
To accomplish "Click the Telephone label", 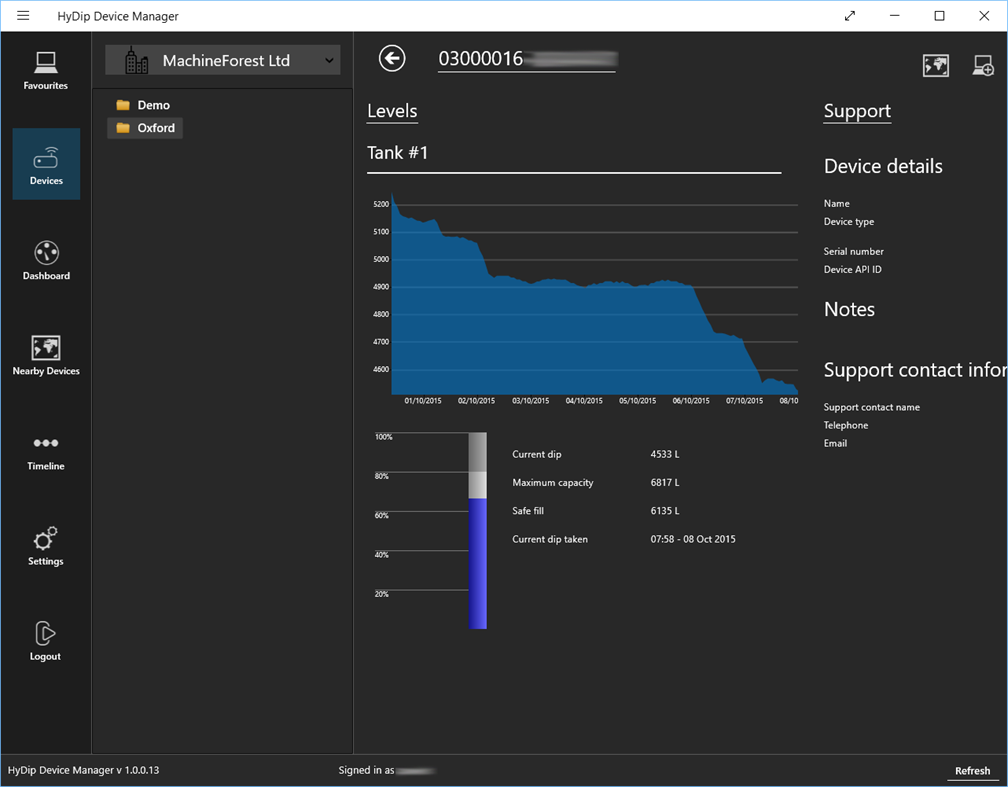I will click(846, 425).
